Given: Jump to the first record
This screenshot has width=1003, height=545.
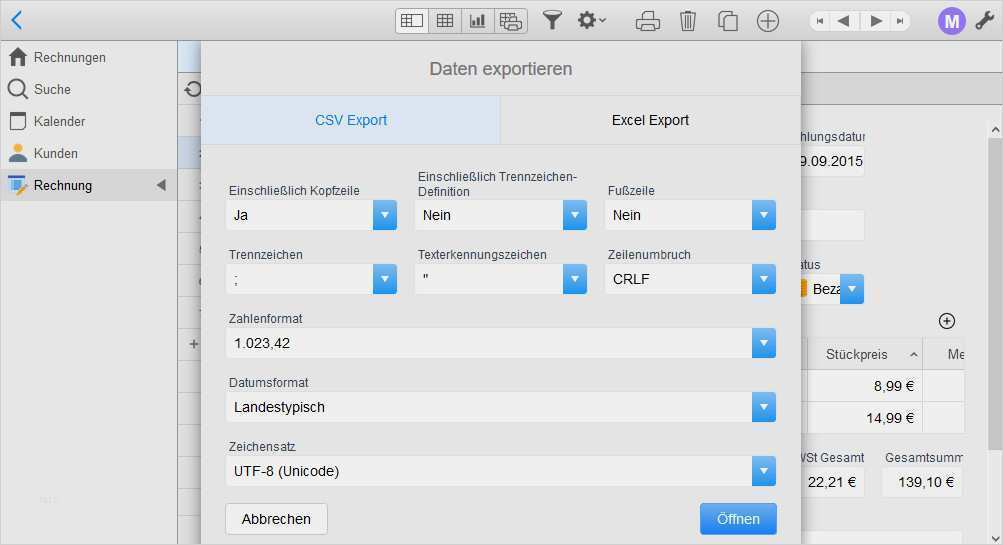Looking at the screenshot, I should click(x=820, y=21).
